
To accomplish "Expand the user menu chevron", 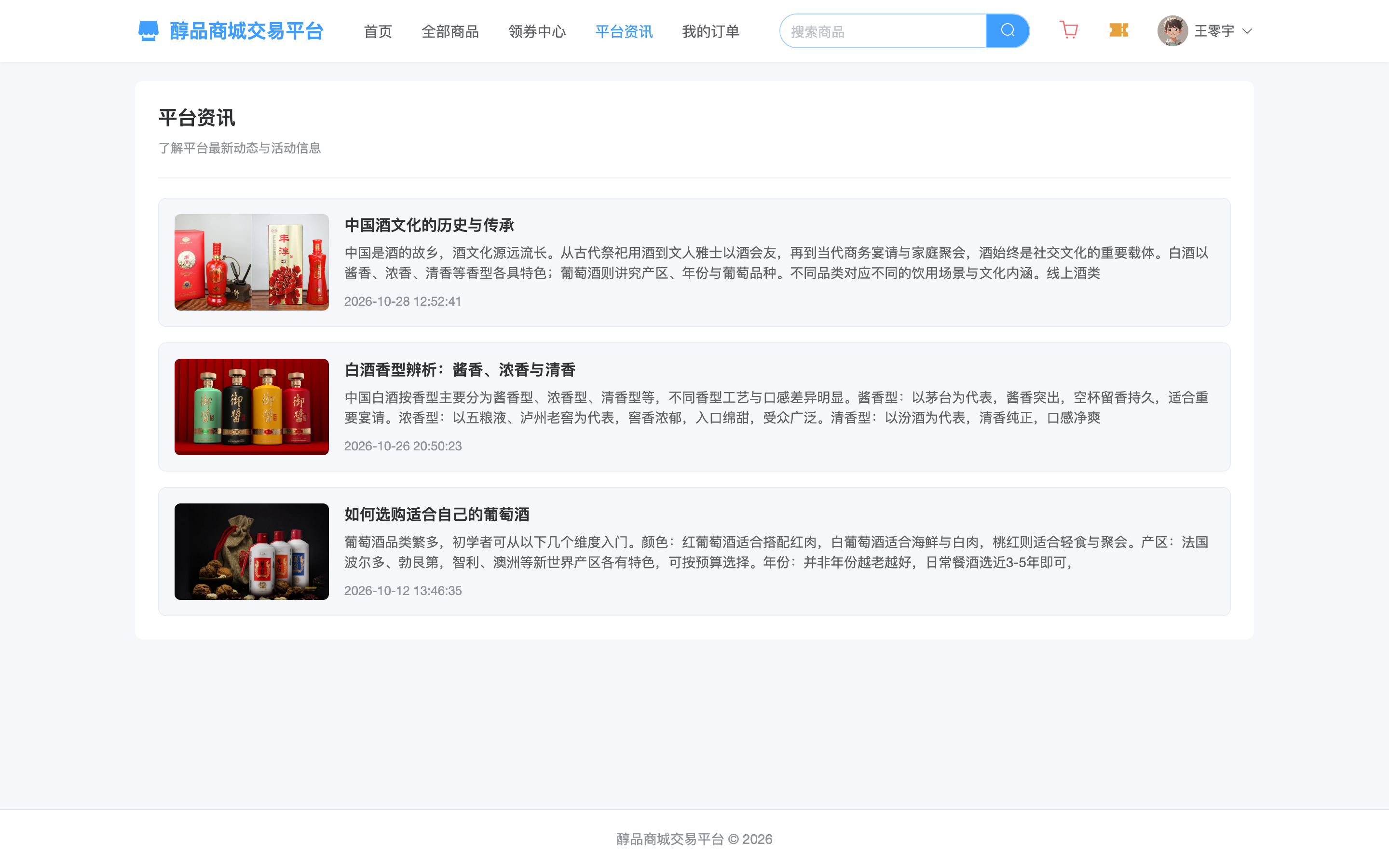I will click(x=1247, y=31).
